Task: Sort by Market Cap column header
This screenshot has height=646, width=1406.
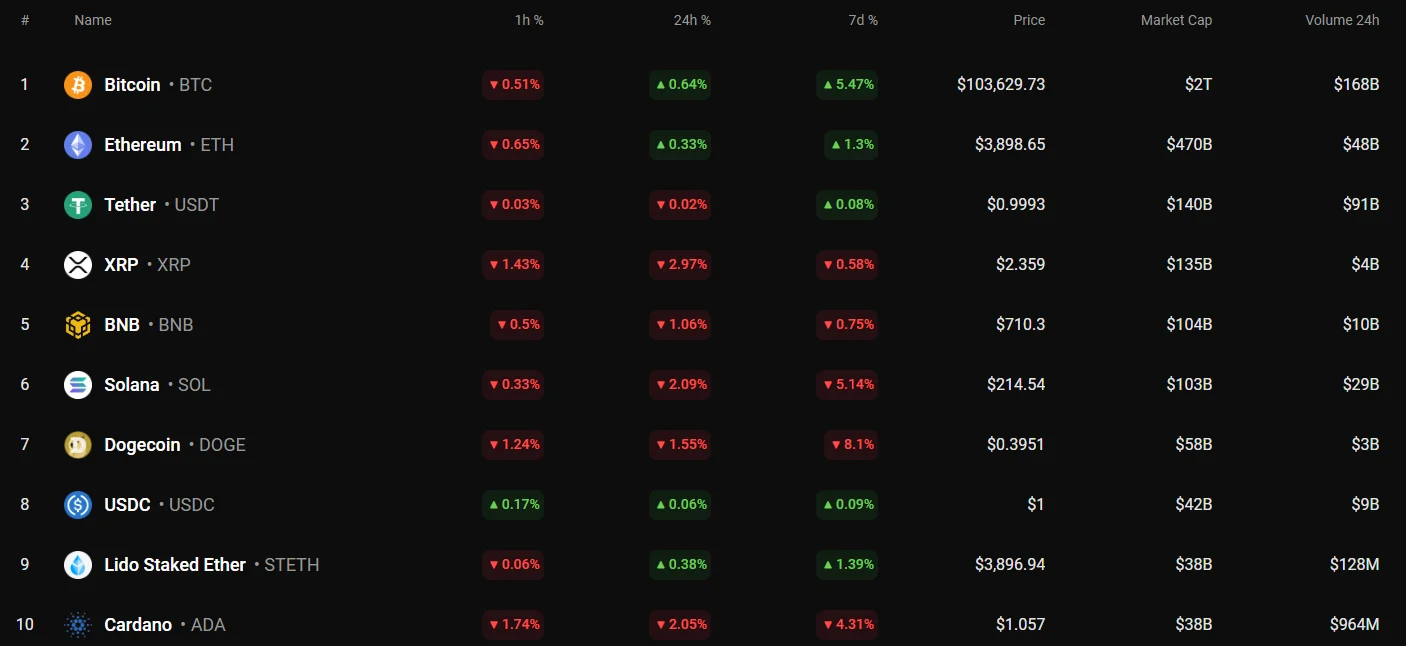Action: [1176, 20]
